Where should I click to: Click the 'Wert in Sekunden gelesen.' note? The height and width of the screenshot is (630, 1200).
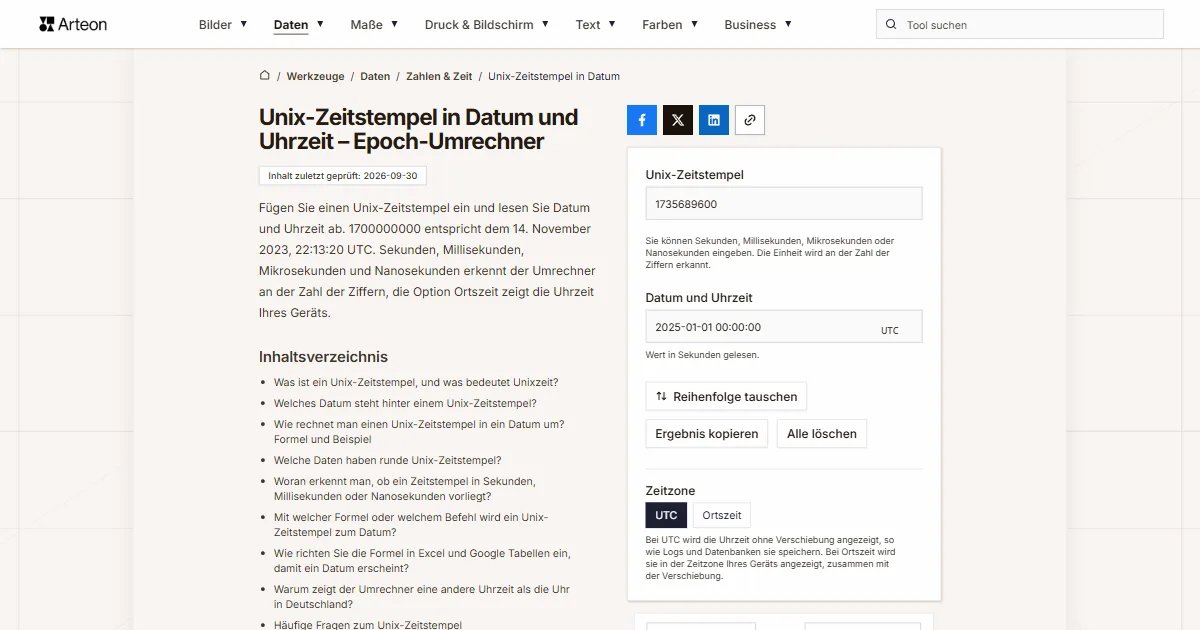[702, 355]
